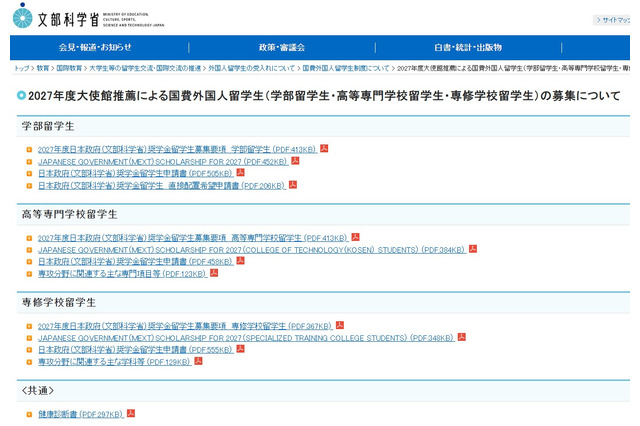Open 奨学金留学生申請書 PDF 458KB link
Screen dimensions: 640x426
point(136,262)
